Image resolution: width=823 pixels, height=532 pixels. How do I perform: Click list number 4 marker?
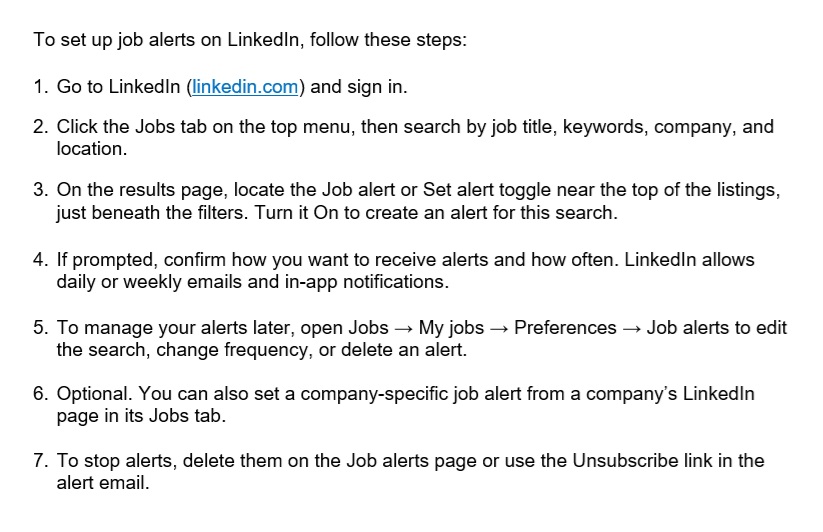(40, 260)
